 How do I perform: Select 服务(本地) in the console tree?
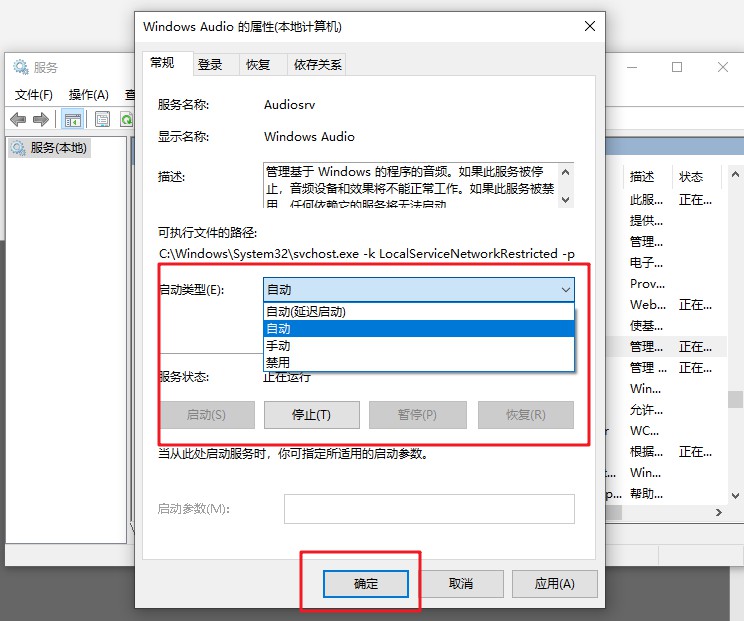tap(58, 148)
